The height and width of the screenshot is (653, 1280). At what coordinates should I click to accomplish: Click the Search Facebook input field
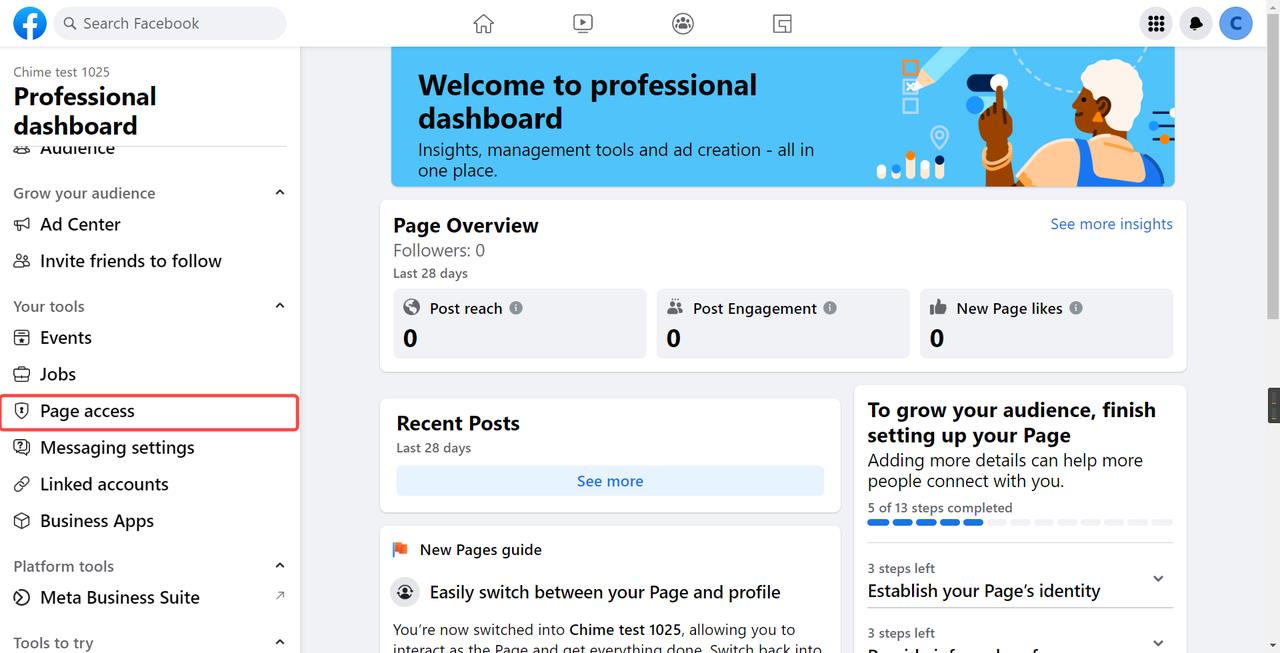(170, 23)
